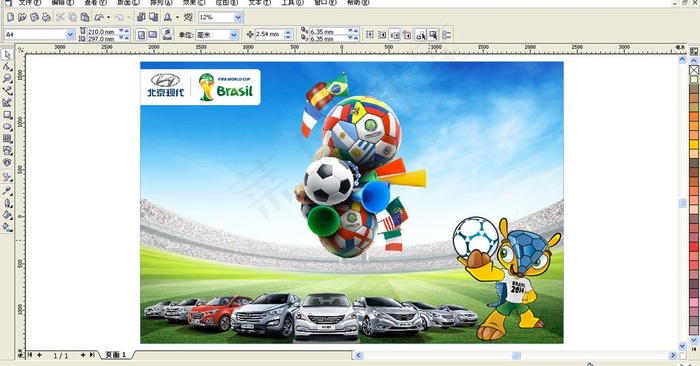
Task: Click the Open folder icon in toolbar
Action: tap(22, 17)
